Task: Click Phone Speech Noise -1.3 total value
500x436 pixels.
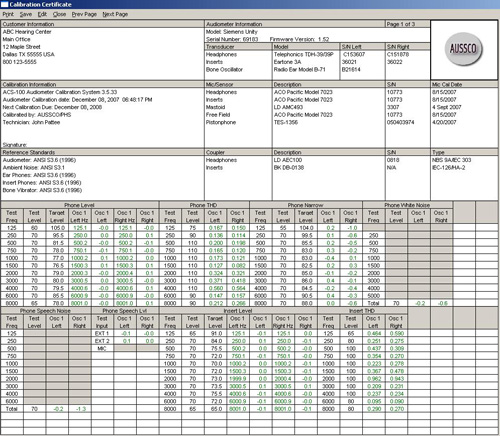Action: click(x=80, y=409)
